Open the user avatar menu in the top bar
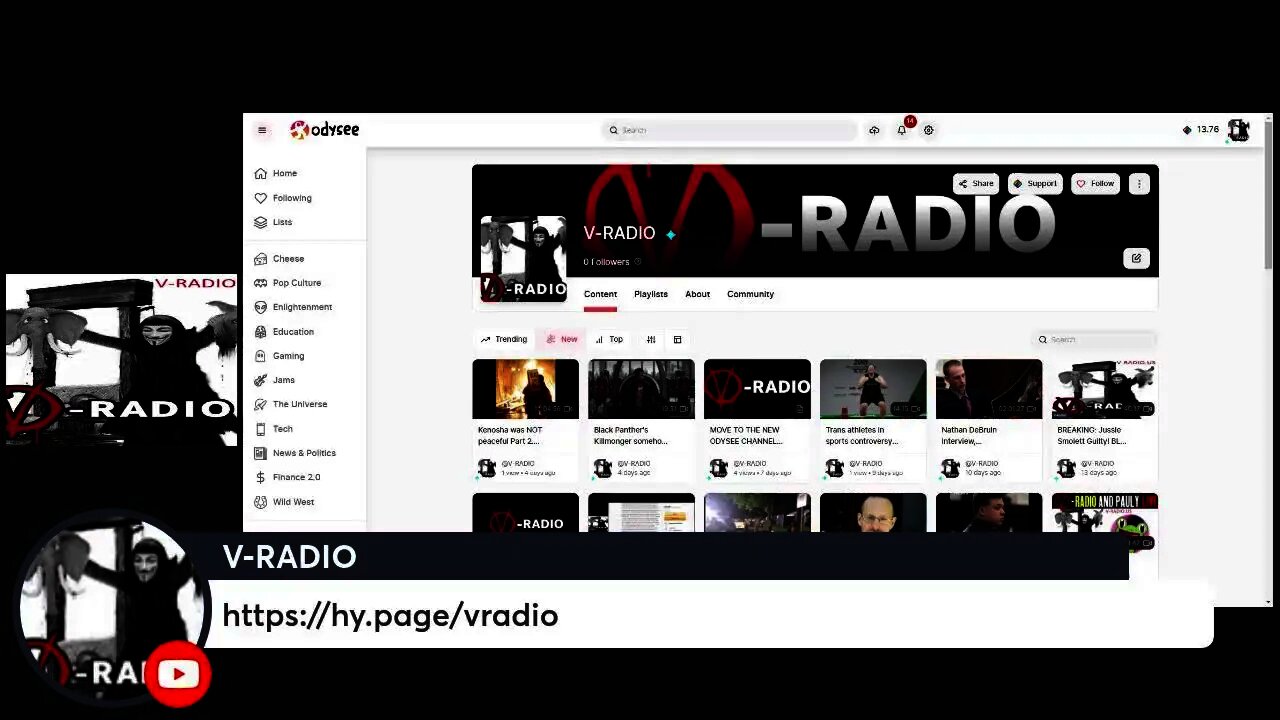Screen dimensions: 1280x720 [x=1238, y=130]
